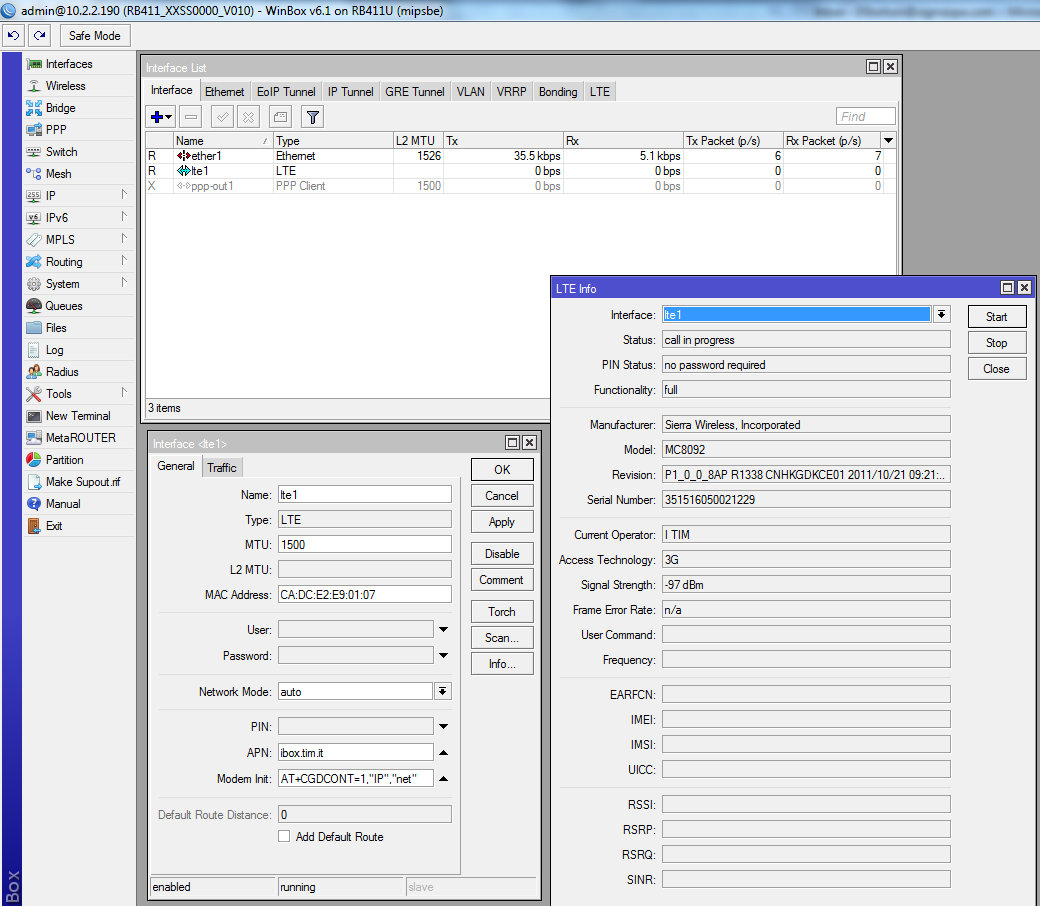Expand the User field arrow

point(442,629)
